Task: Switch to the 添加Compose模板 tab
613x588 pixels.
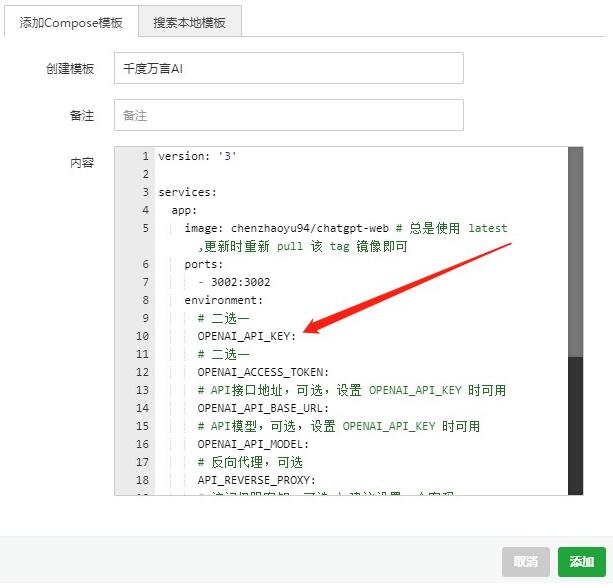Action: pyautogui.click(x=71, y=22)
